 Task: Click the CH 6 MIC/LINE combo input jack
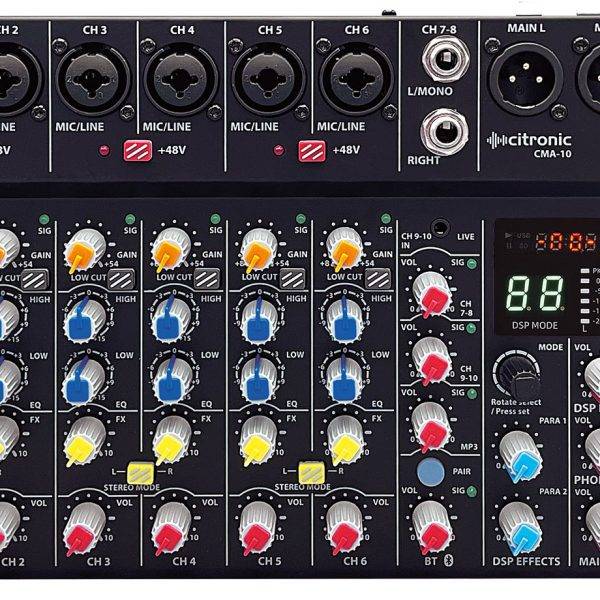point(357,80)
